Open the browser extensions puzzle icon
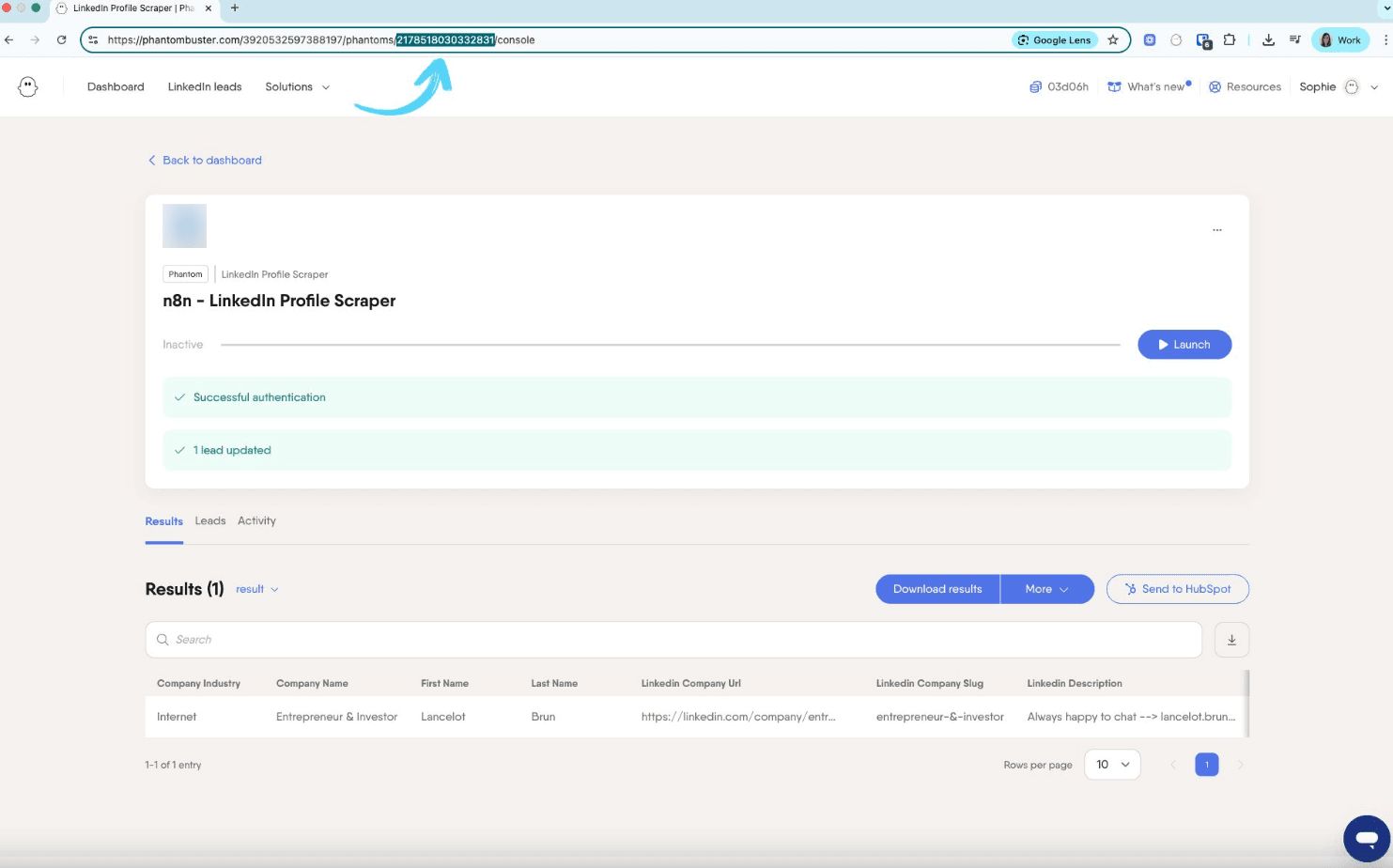Viewport: 1393px width, 868px height. point(1229,40)
